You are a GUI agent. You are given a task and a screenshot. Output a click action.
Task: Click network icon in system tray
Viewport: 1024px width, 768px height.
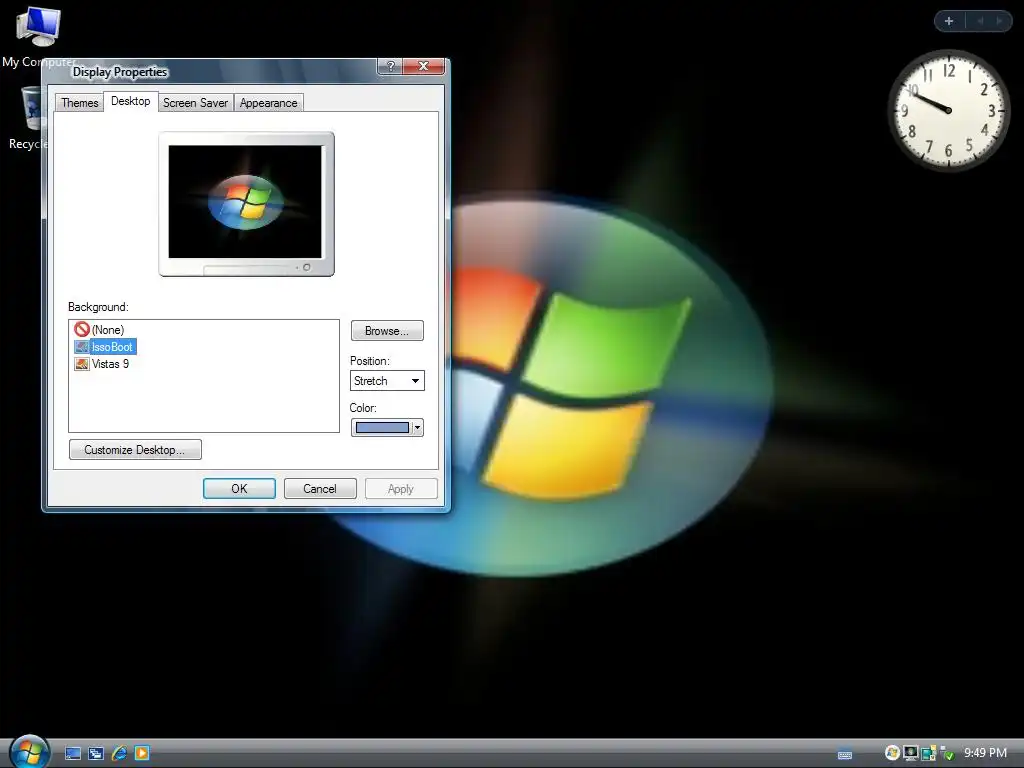pos(928,753)
